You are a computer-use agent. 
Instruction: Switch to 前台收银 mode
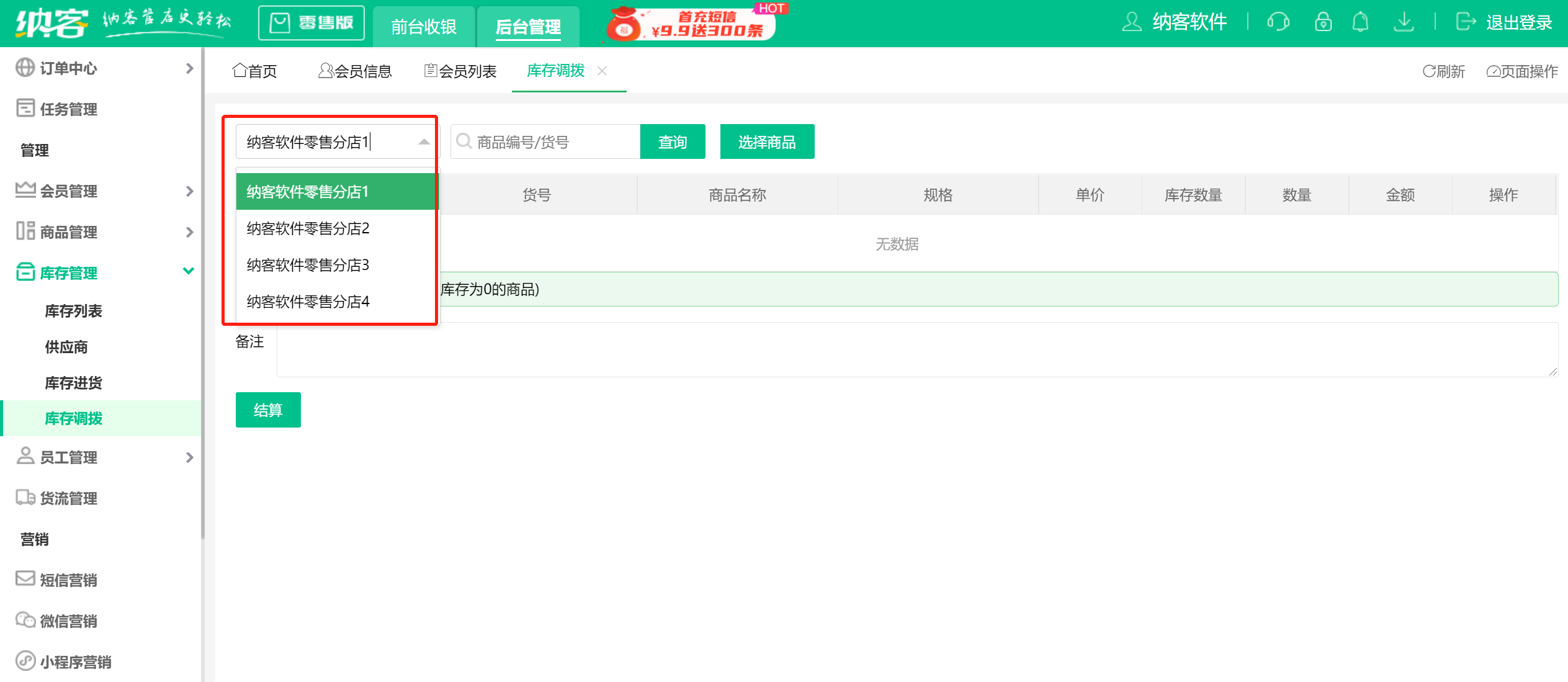click(x=424, y=26)
